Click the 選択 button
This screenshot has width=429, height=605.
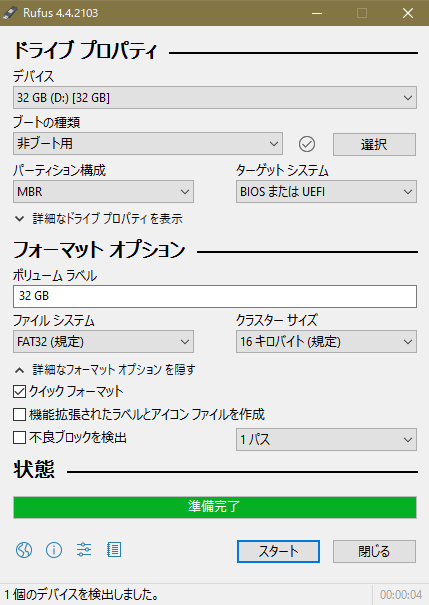(x=374, y=145)
